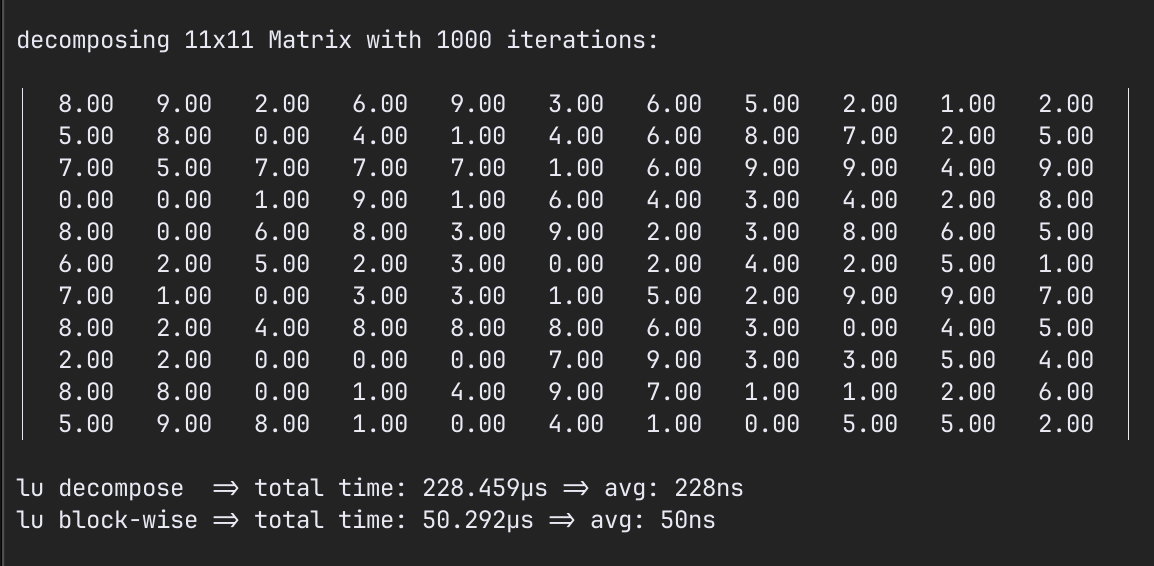Select the 228ns average value

[x=709, y=488]
